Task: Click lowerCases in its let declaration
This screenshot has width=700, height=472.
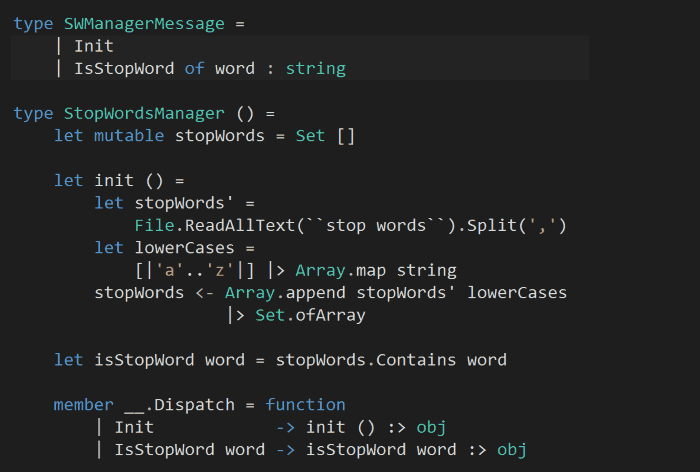Action: 179,248
